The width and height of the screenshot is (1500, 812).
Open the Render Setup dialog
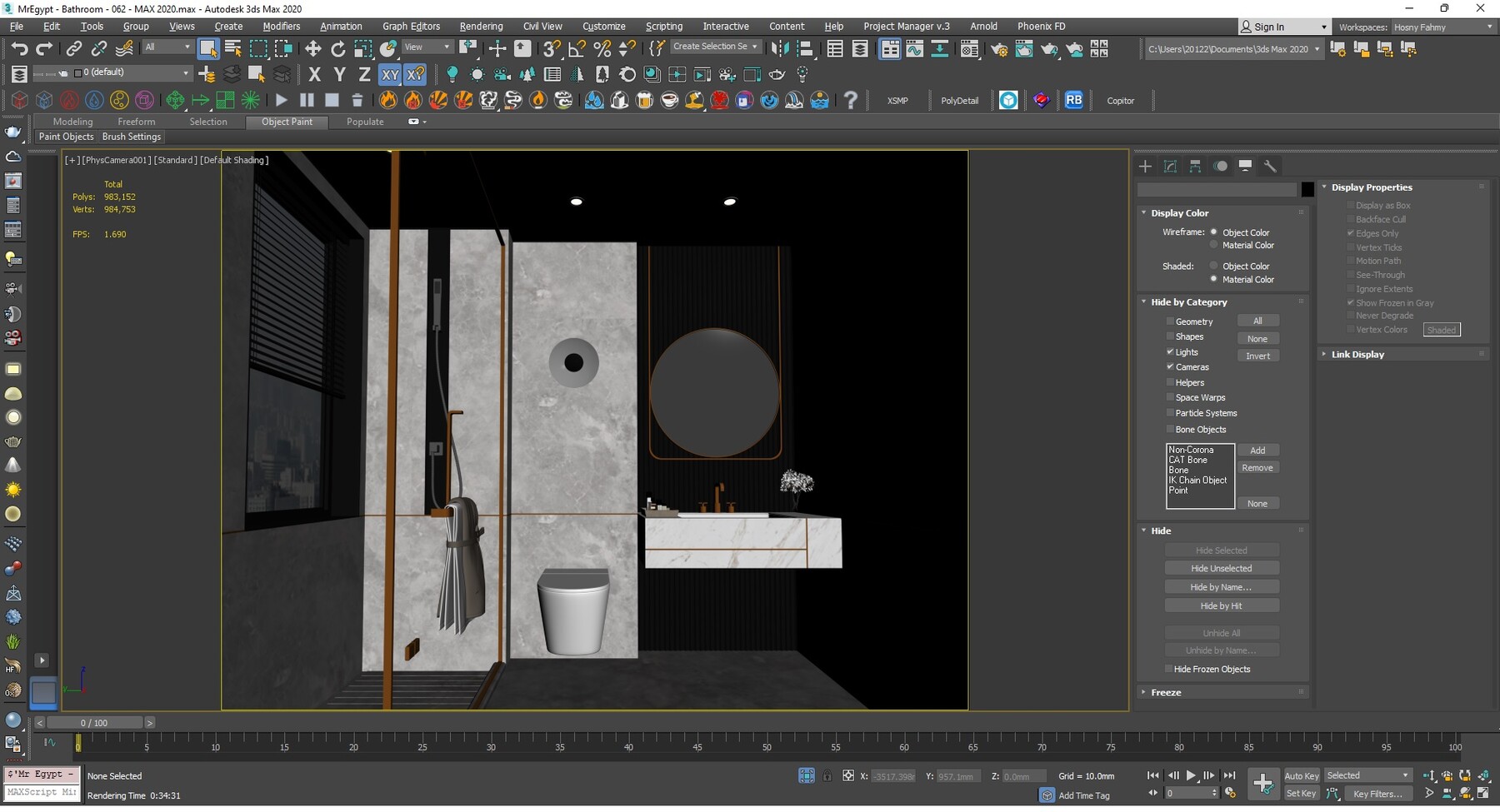[997, 48]
